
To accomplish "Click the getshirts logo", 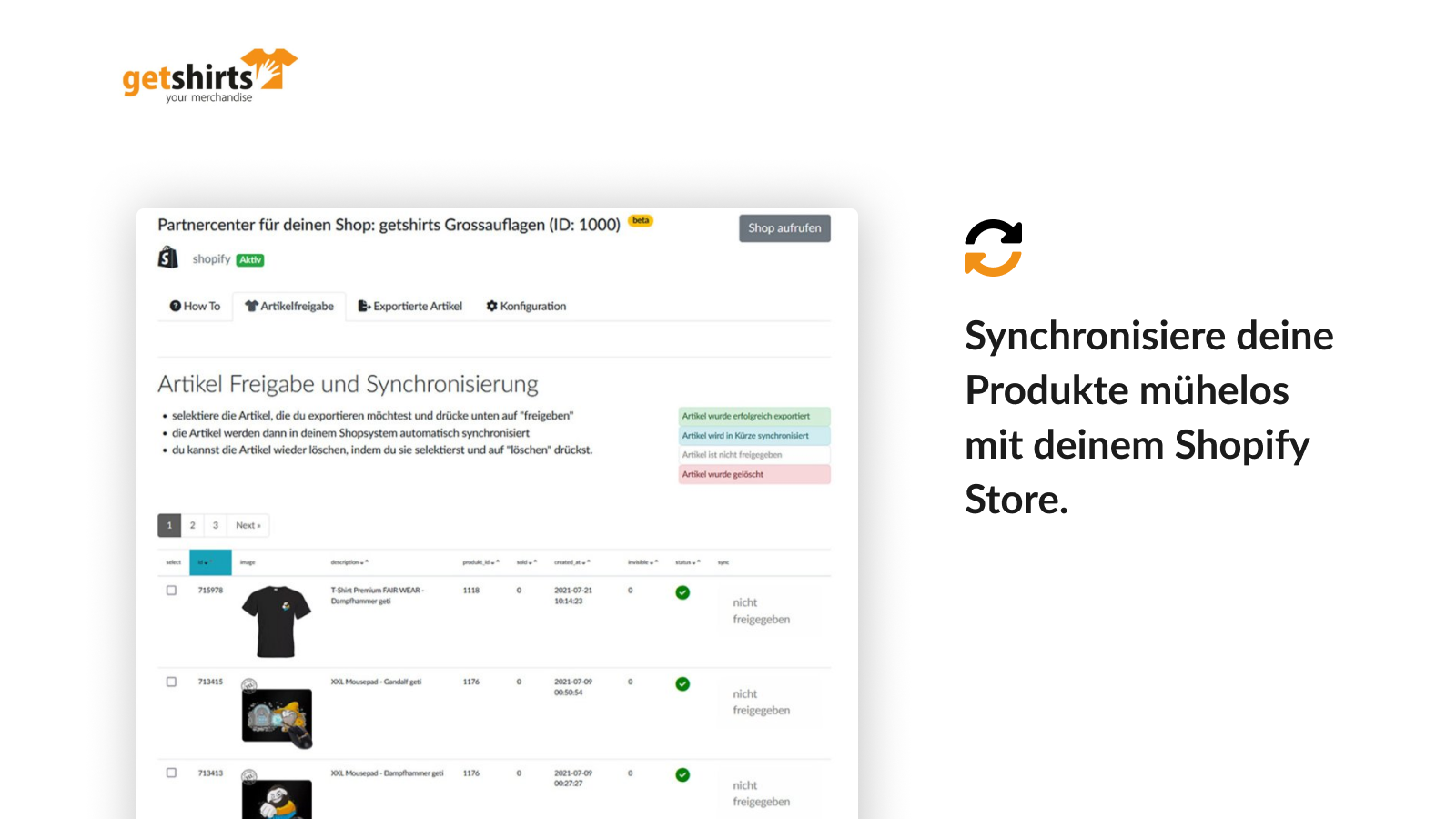I will point(210,76).
